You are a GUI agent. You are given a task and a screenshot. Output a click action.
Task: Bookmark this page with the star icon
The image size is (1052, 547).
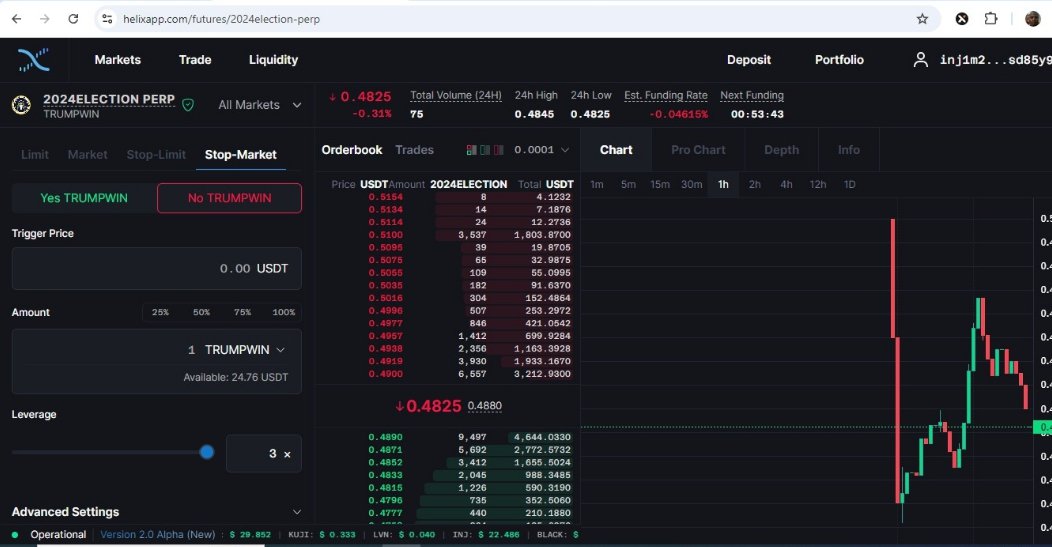coord(923,19)
